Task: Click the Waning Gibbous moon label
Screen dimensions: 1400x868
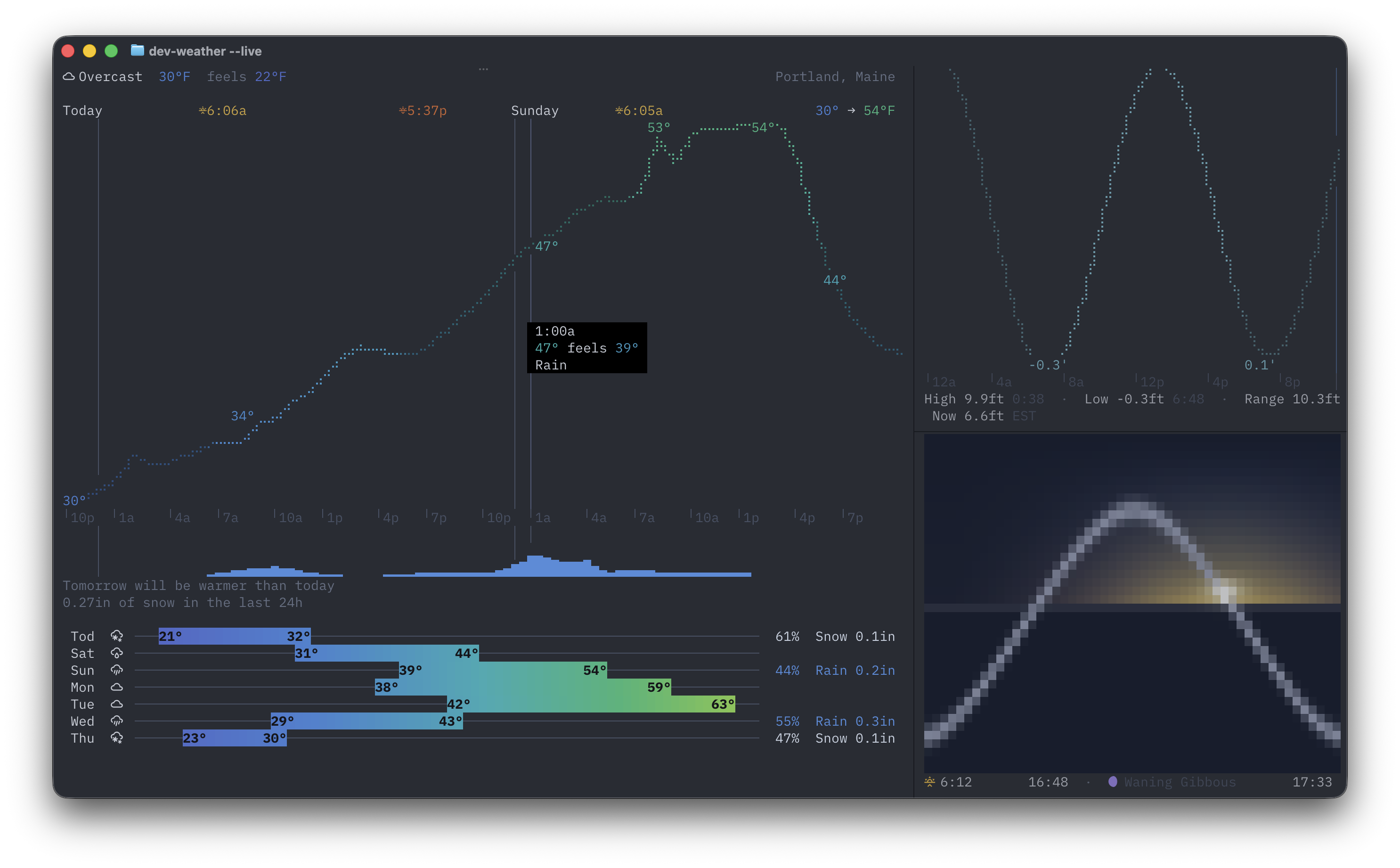Action: click(x=1180, y=781)
